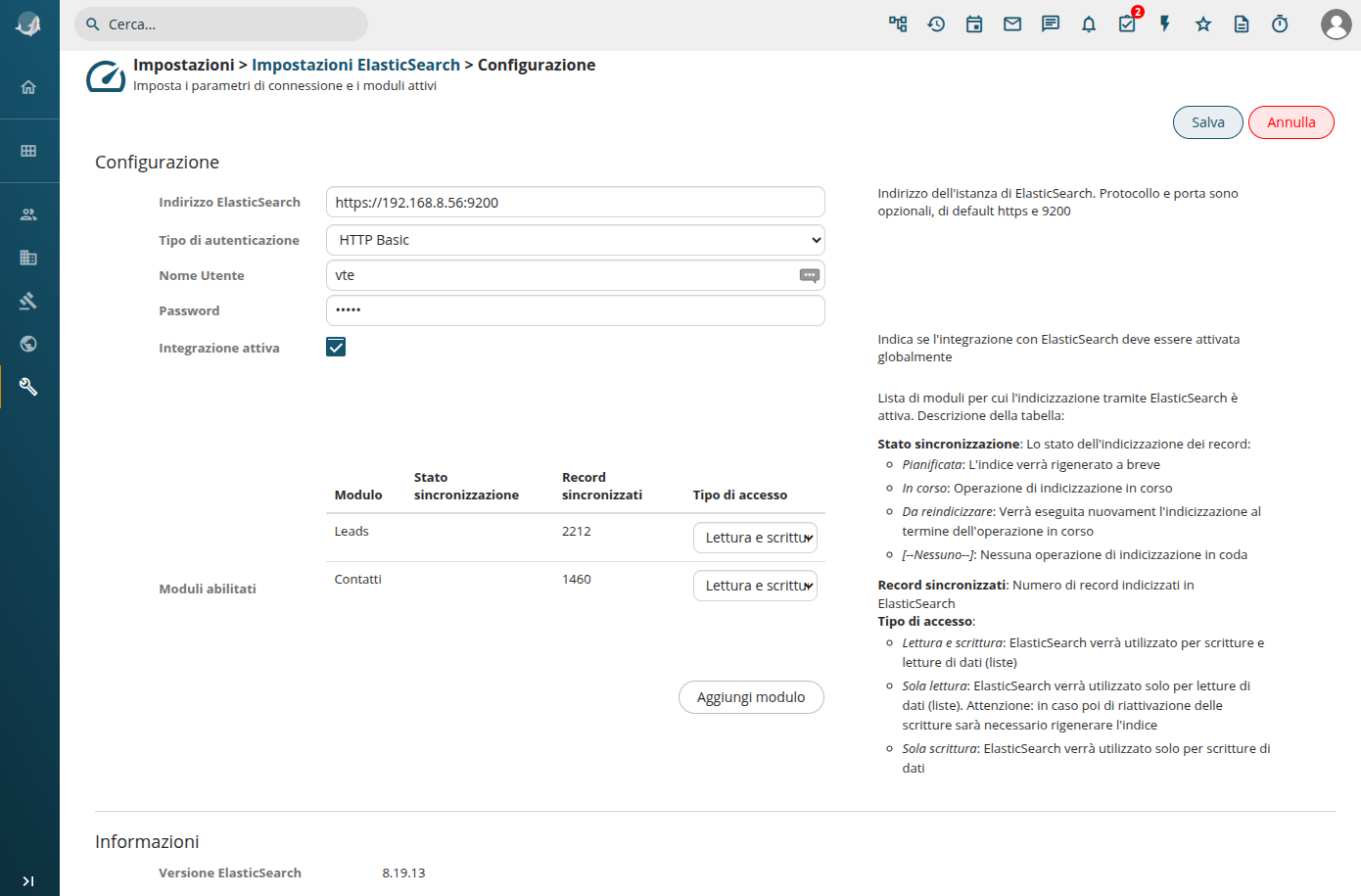This screenshot has height=896, width=1361.
Task: Open the wrench settings icon in sidebar
Action: tap(28, 387)
